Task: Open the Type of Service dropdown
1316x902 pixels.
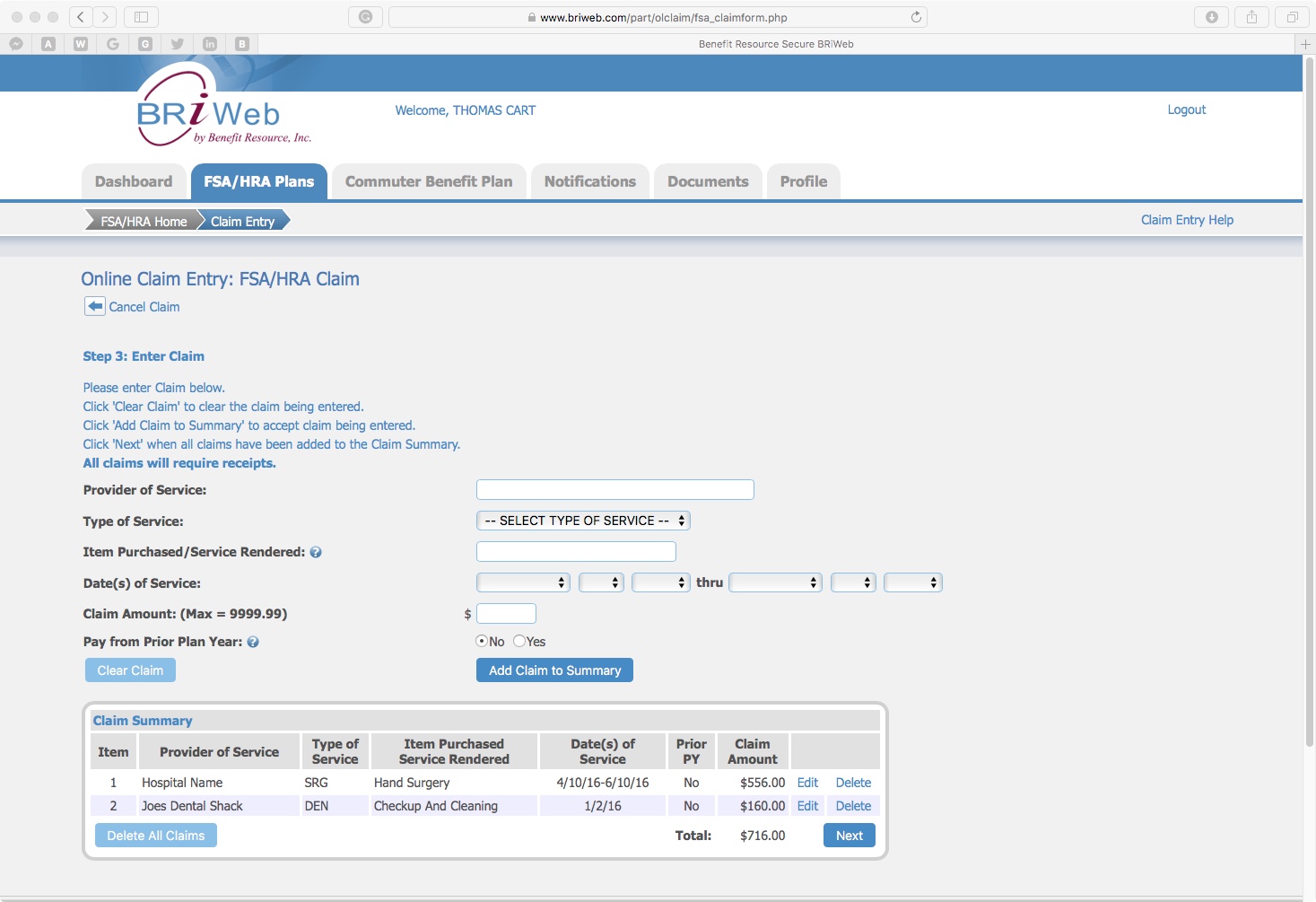Action: click(582, 521)
